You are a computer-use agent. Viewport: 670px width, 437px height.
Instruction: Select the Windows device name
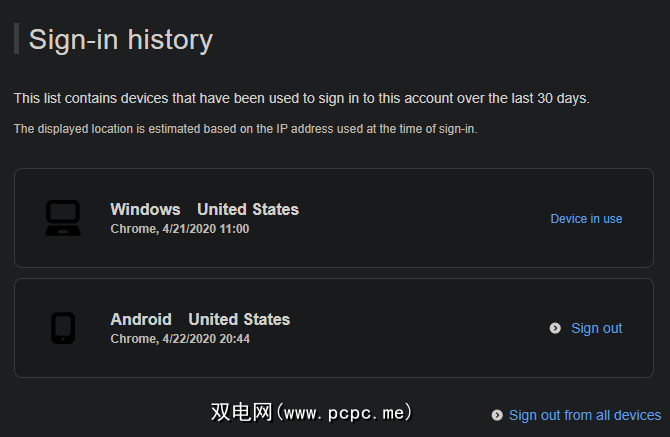145,209
